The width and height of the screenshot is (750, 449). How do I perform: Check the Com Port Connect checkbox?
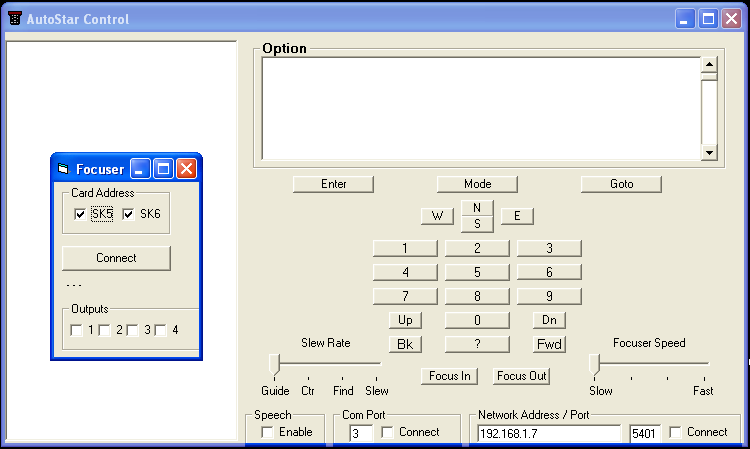click(x=387, y=432)
